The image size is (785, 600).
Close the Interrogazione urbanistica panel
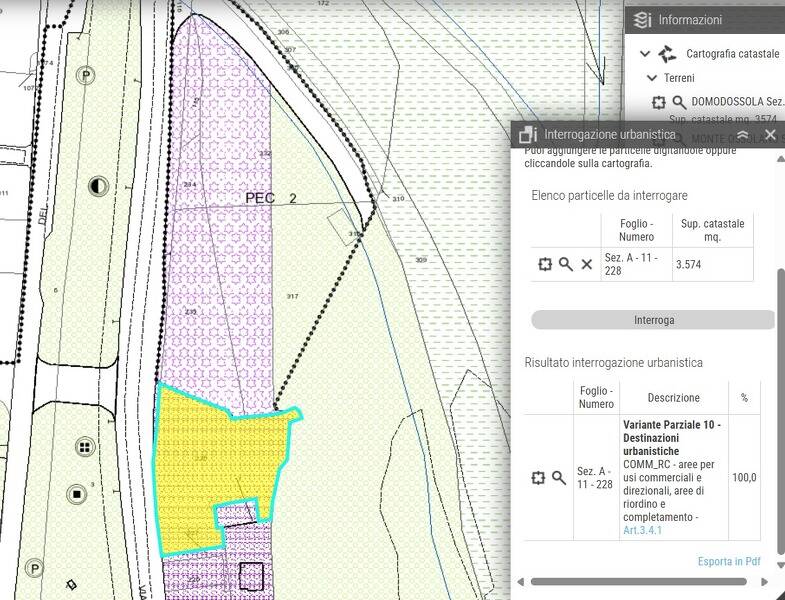pyautogui.click(x=770, y=134)
